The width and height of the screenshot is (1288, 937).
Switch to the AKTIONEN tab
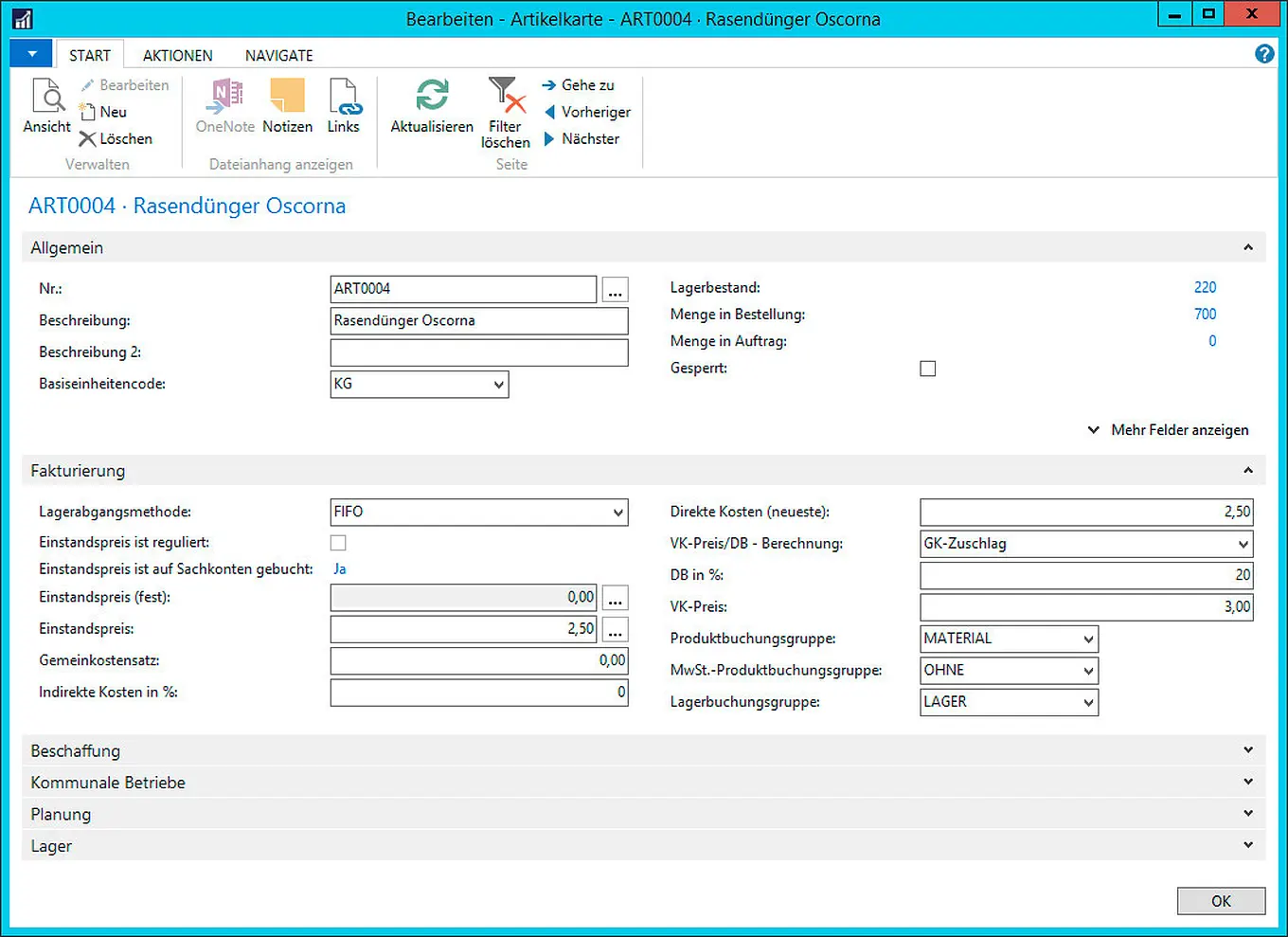(177, 56)
